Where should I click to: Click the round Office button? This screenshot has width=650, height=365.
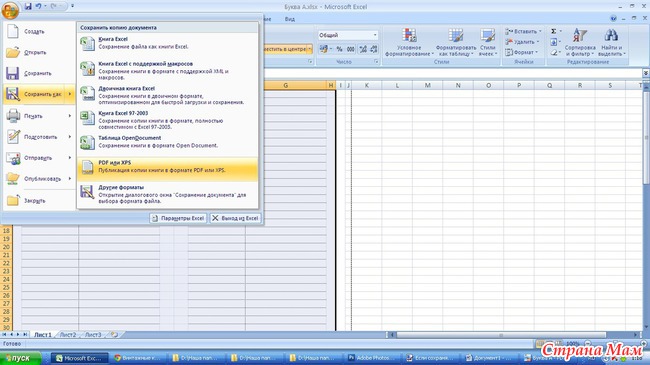click(x=10, y=10)
